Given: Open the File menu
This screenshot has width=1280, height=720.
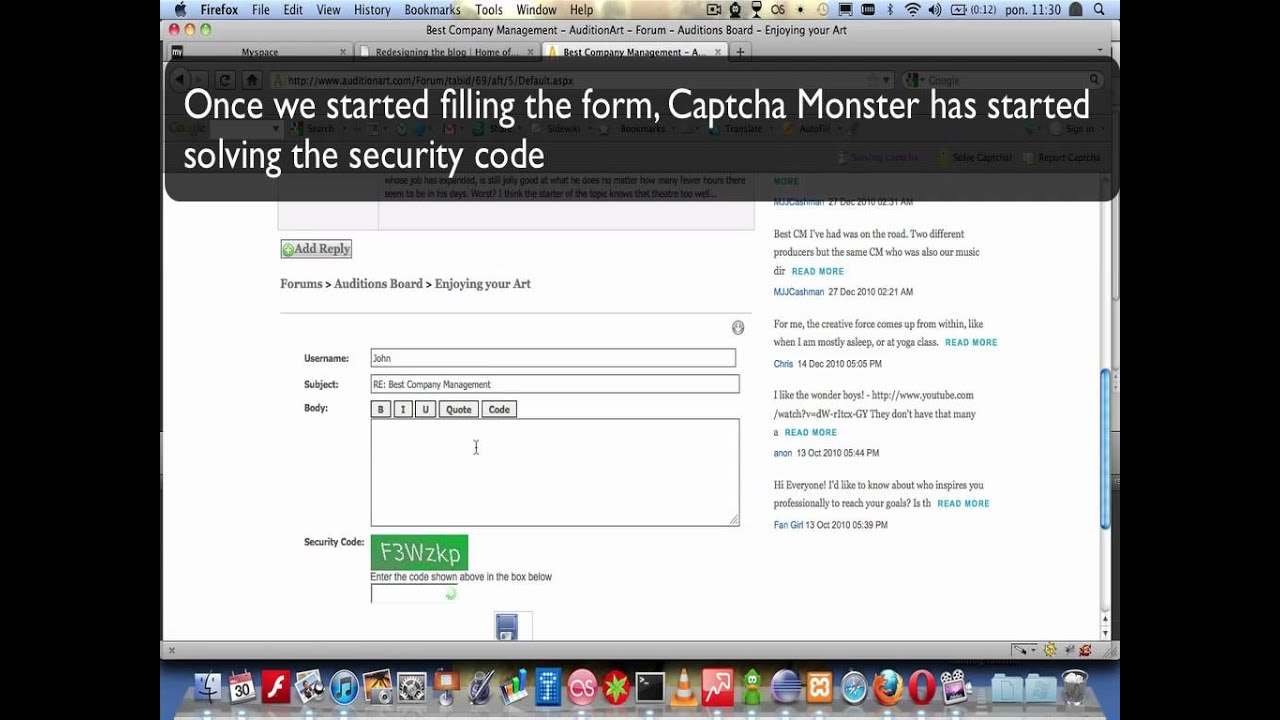Looking at the screenshot, I should (x=261, y=10).
